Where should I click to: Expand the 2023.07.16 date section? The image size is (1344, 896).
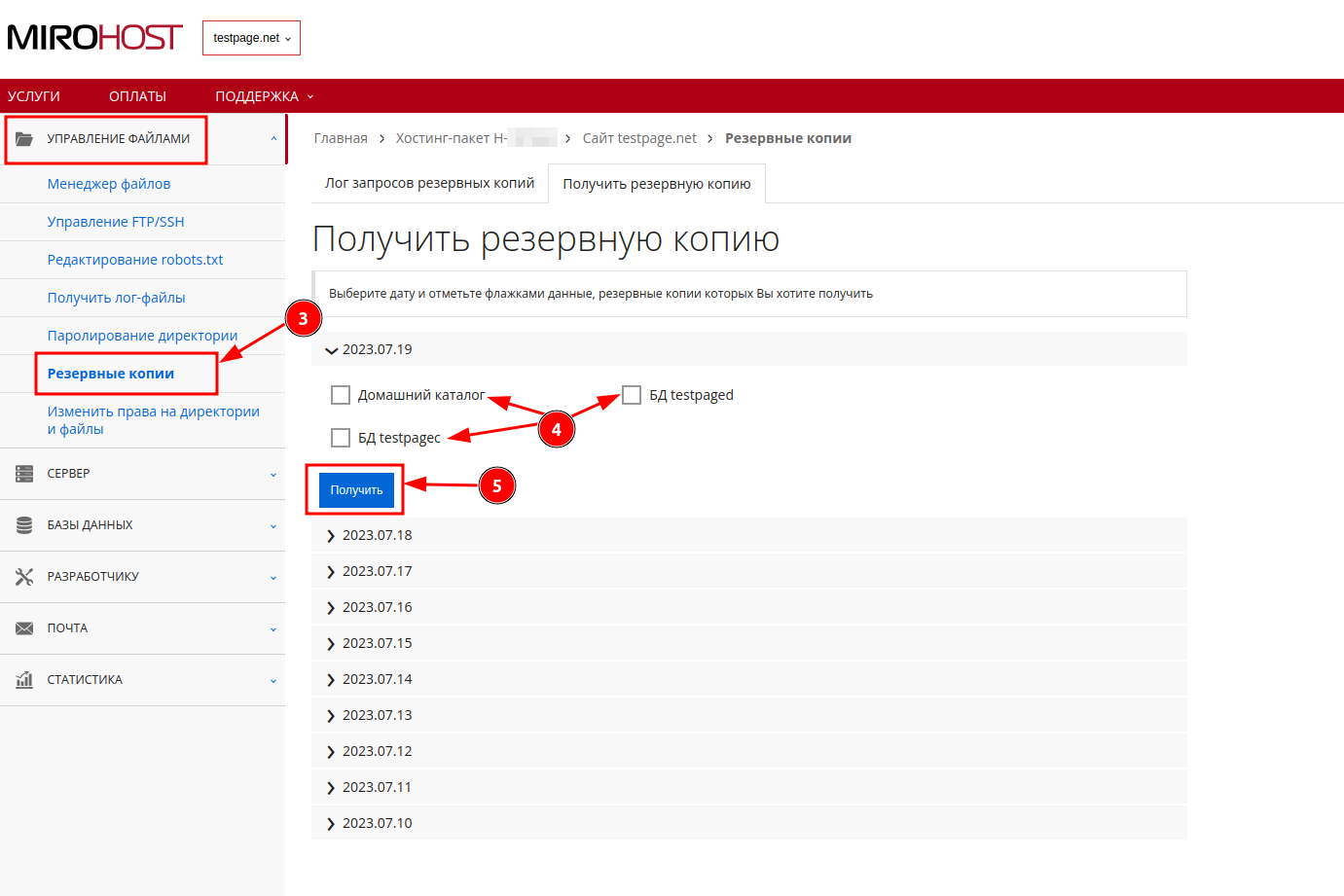coord(749,607)
